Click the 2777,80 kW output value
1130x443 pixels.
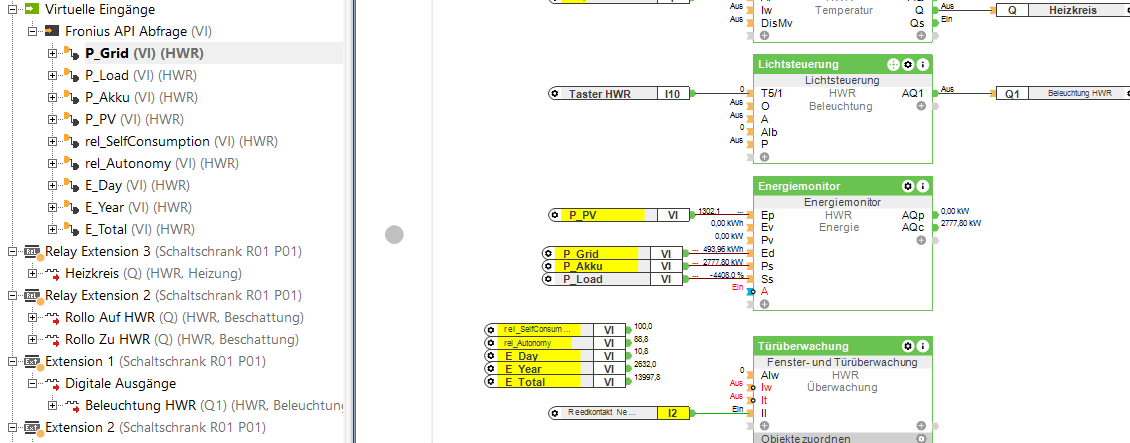pyautogui.click(x=961, y=224)
